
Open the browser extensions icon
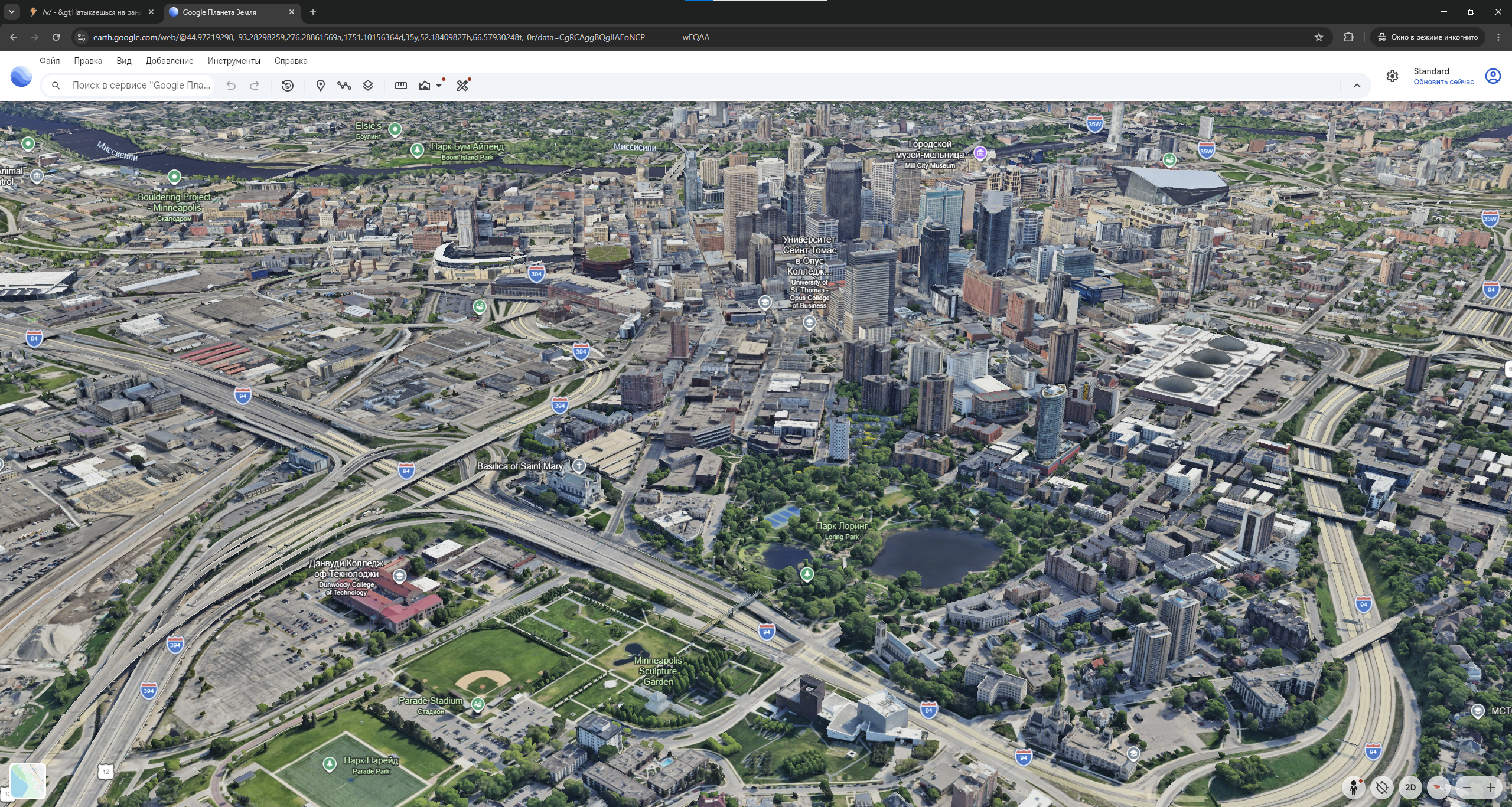(1348, 37)
